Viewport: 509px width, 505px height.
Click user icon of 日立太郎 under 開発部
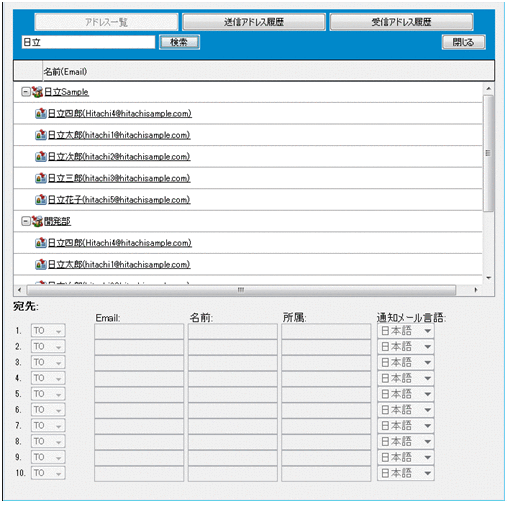click(41, 264)
